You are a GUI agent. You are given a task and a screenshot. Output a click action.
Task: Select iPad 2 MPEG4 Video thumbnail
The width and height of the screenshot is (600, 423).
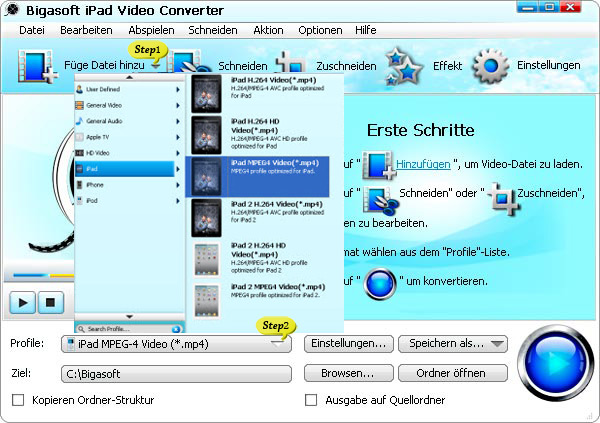click(207, 301)
